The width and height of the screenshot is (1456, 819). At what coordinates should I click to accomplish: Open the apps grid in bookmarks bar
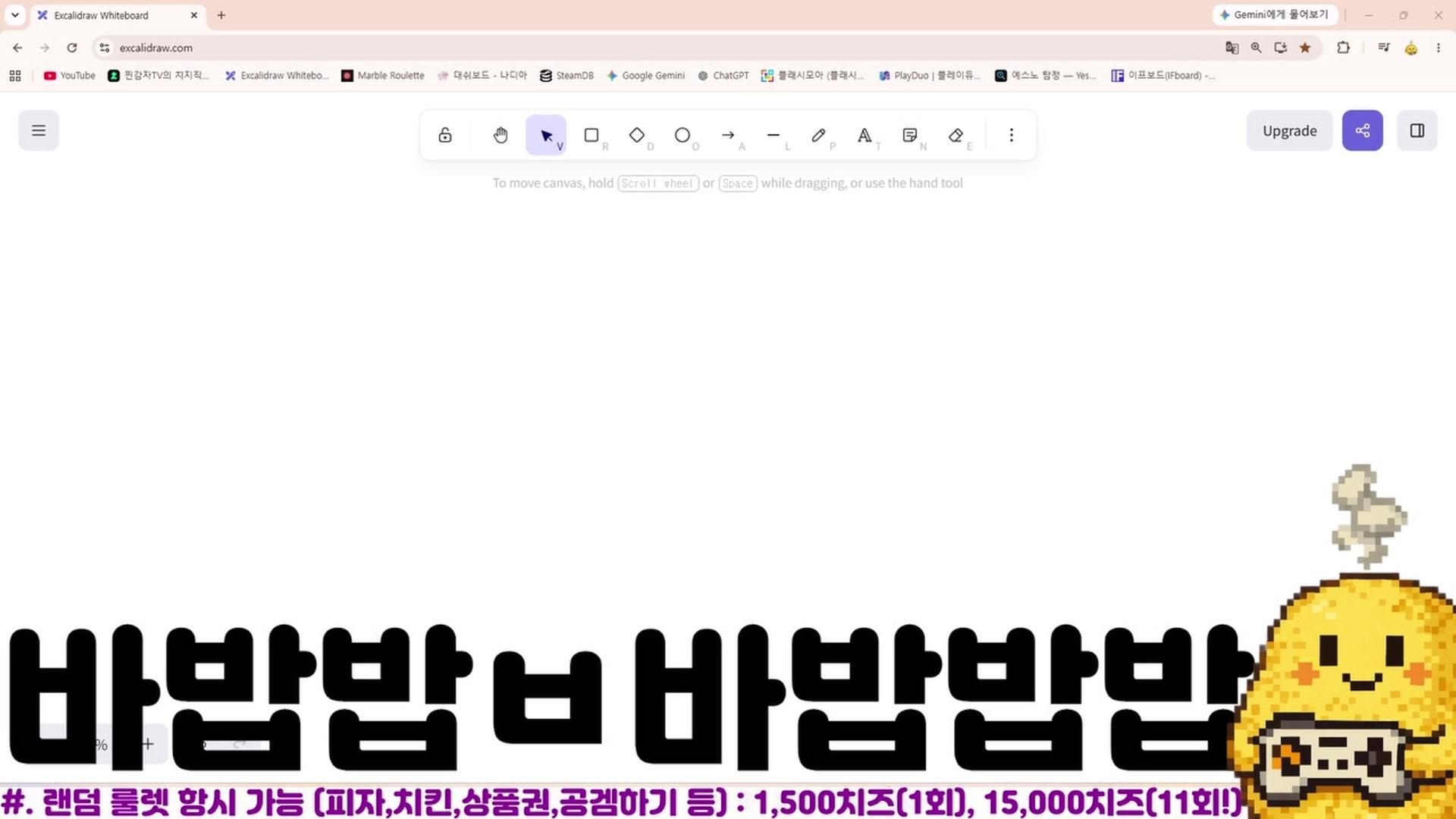tap(15, 75)
